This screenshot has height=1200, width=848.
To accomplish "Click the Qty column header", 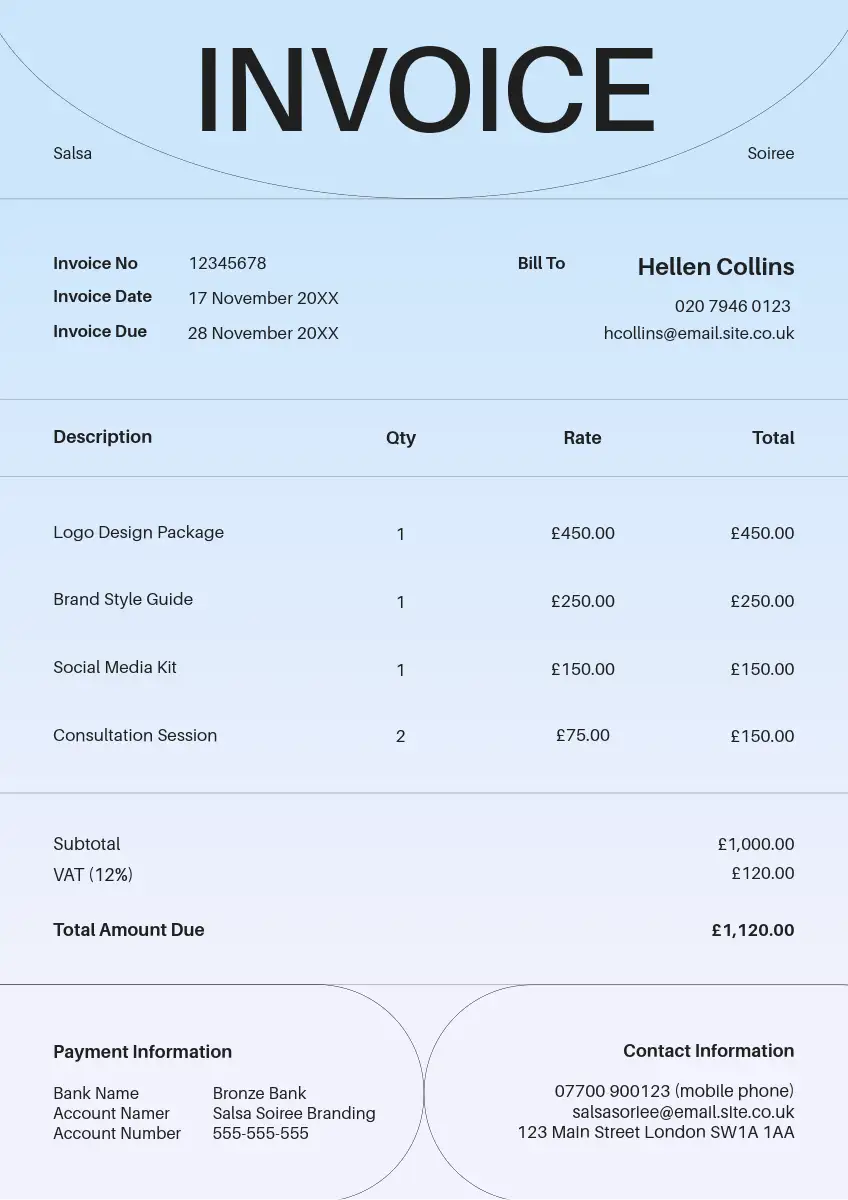I will 400,438.
